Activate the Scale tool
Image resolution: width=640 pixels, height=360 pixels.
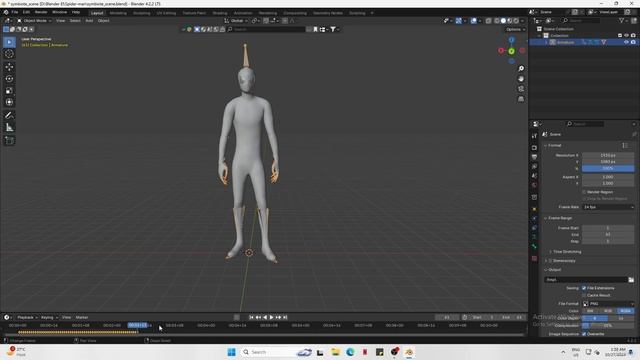pyautogui.click(x=9, y=91)
